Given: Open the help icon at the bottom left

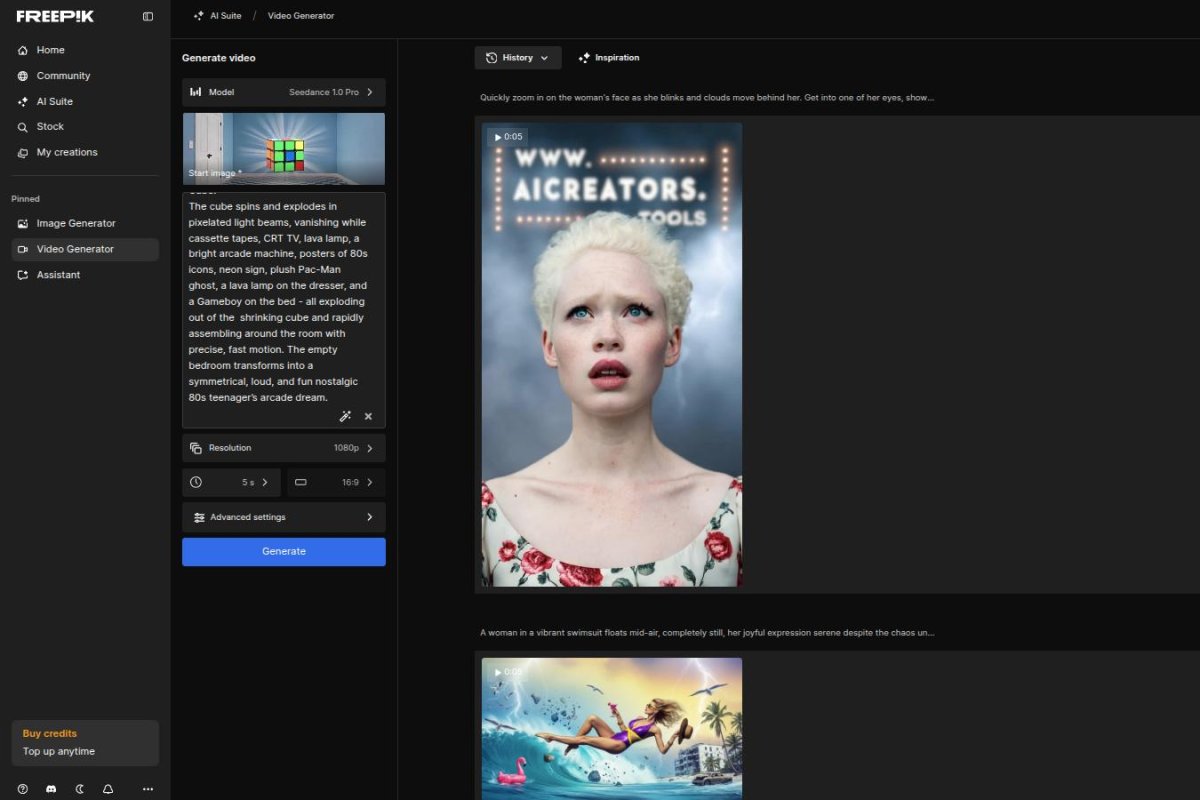Looking at the screenshot, I should (22, 788).
